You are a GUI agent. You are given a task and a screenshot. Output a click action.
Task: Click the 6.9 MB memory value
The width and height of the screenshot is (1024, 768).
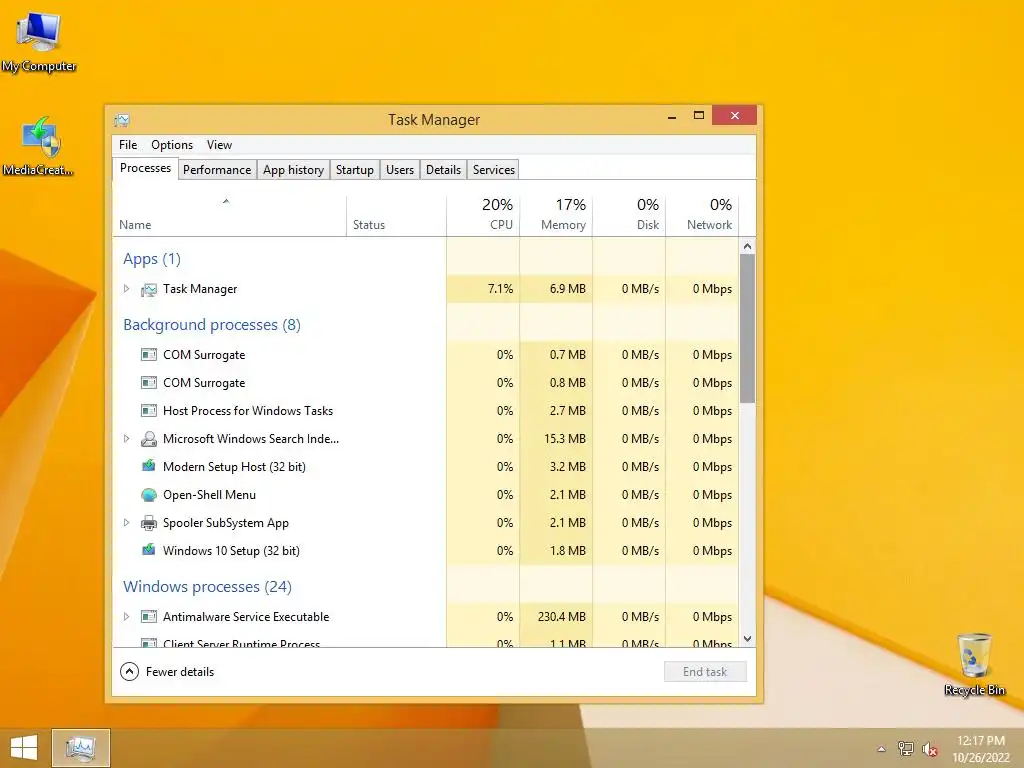coord(568,289)
